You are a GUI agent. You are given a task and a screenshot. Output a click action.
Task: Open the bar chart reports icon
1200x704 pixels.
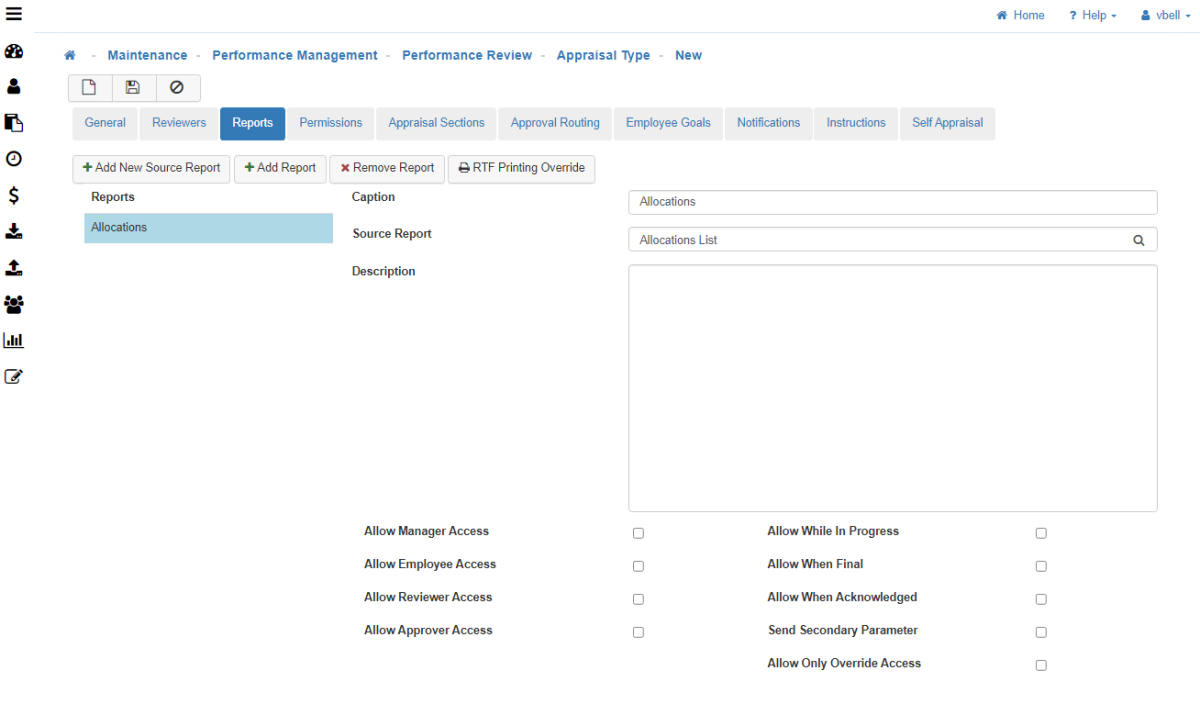[x=14, y=340]
